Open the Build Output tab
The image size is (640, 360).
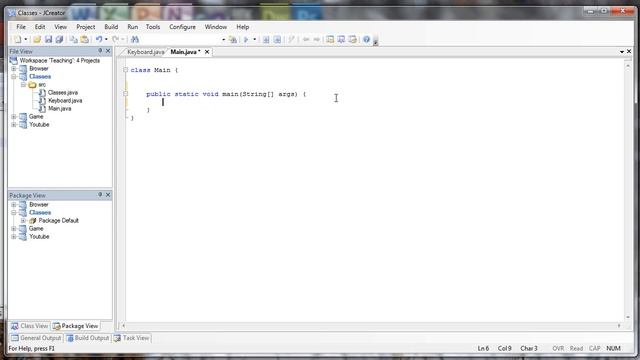tap(88, 338)
